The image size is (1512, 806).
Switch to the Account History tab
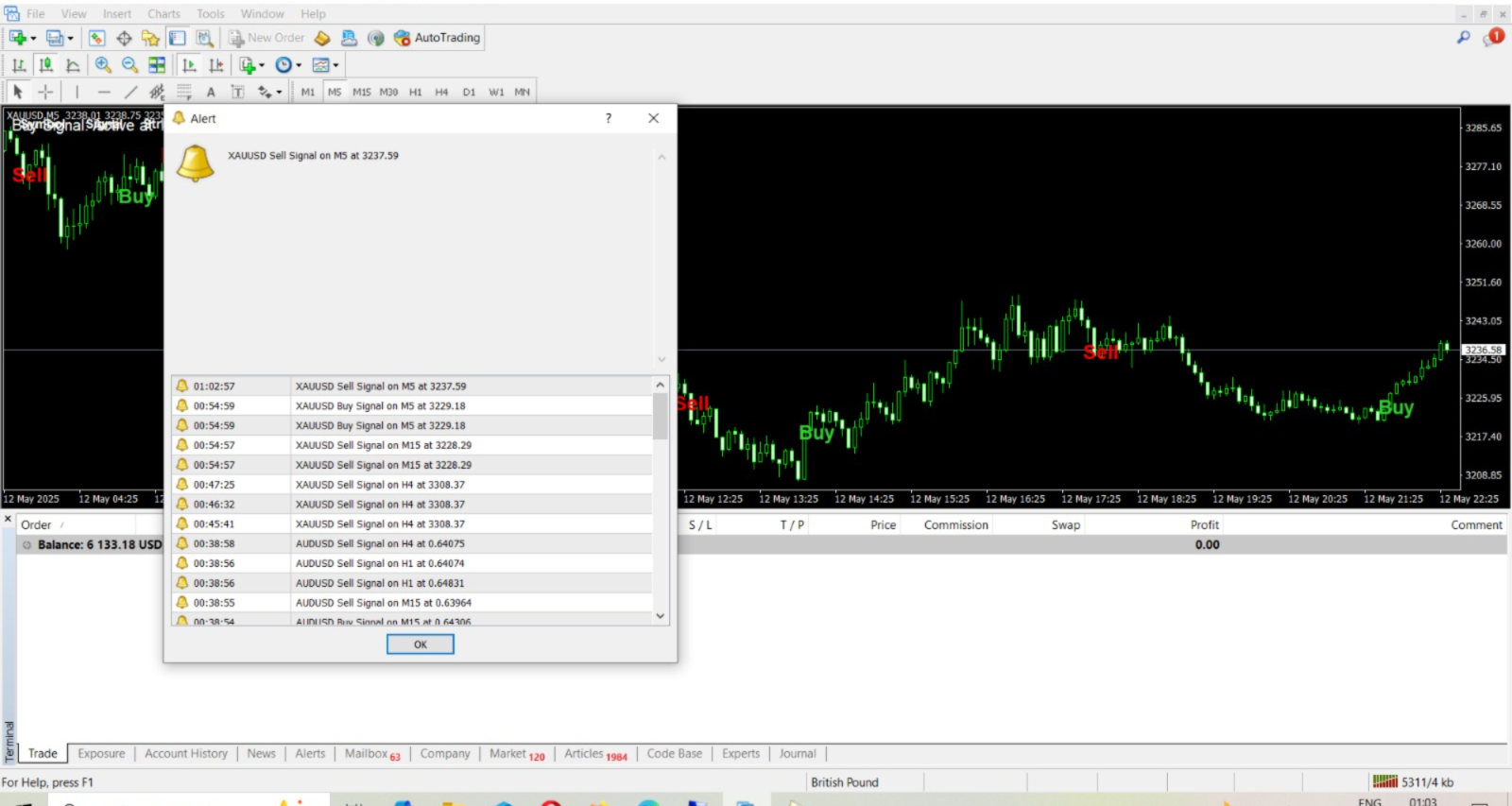point(186,754)
